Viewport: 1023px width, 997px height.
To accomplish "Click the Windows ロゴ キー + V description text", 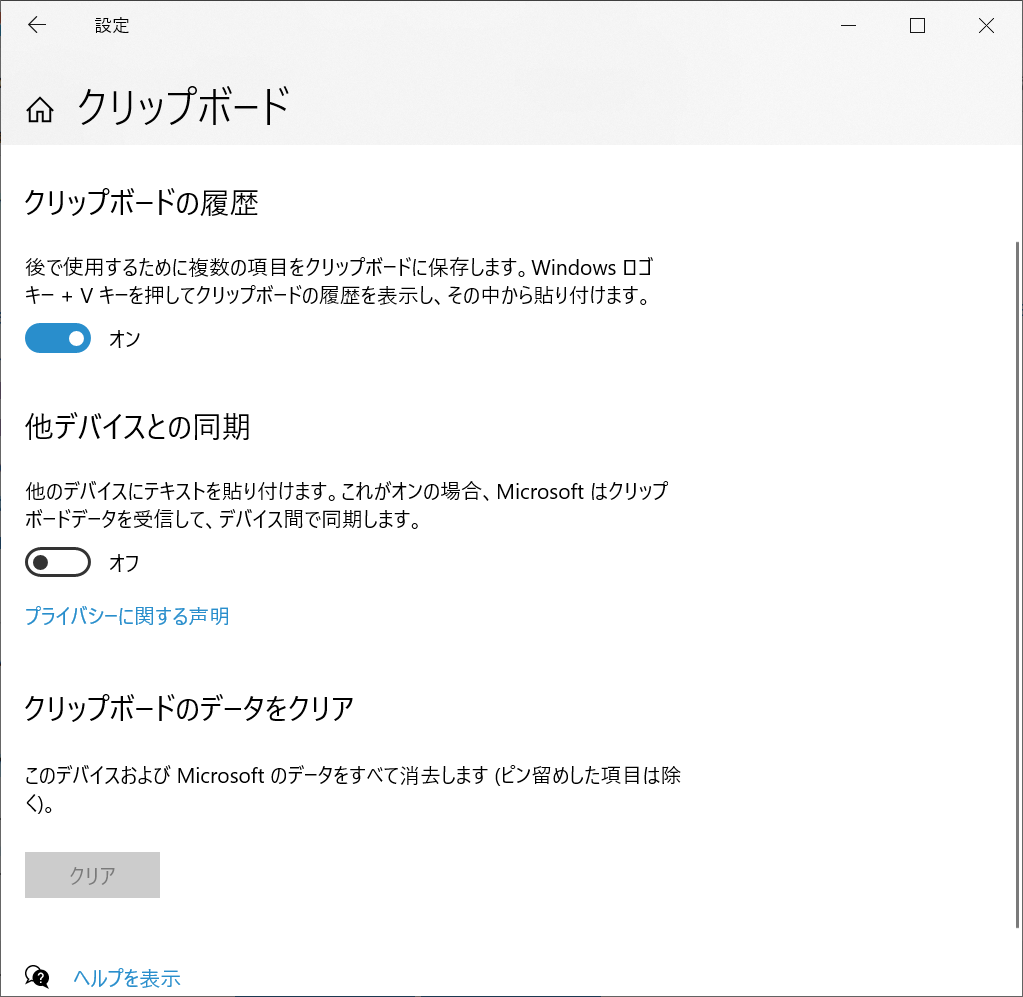I will (339, 281).
